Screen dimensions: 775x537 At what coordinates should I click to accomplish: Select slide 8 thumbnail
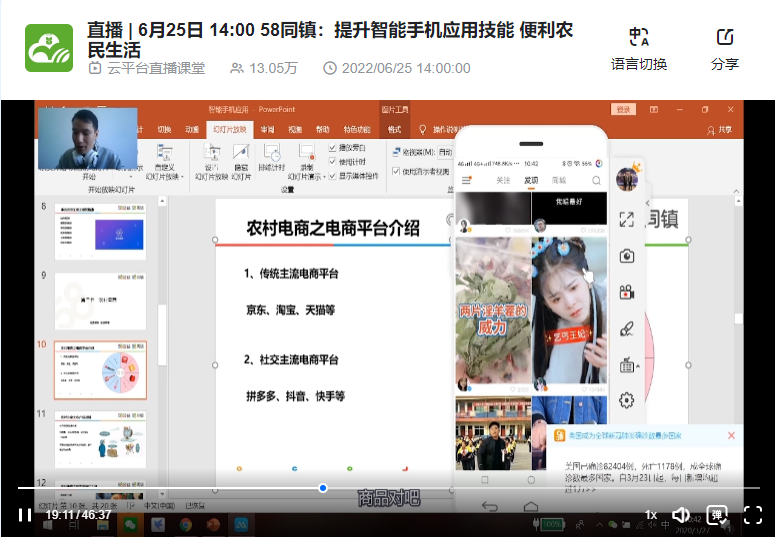pyautogui.click(x=100, y=232)
